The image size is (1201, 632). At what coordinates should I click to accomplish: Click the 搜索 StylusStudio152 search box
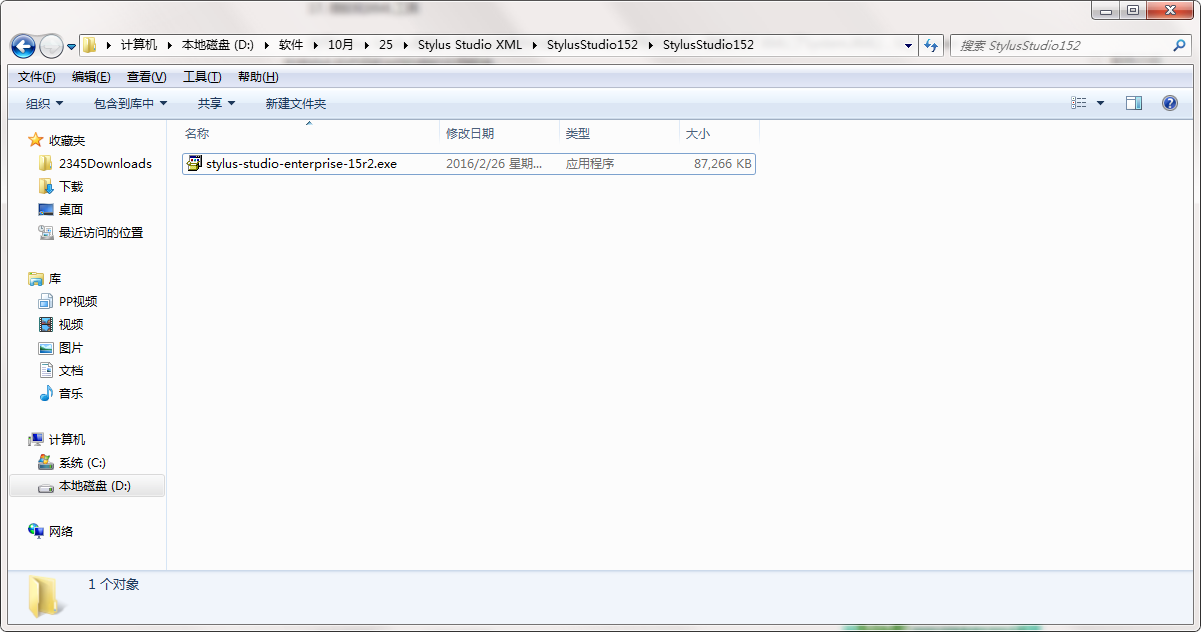pyautogui.click(x=1070, y=45)
